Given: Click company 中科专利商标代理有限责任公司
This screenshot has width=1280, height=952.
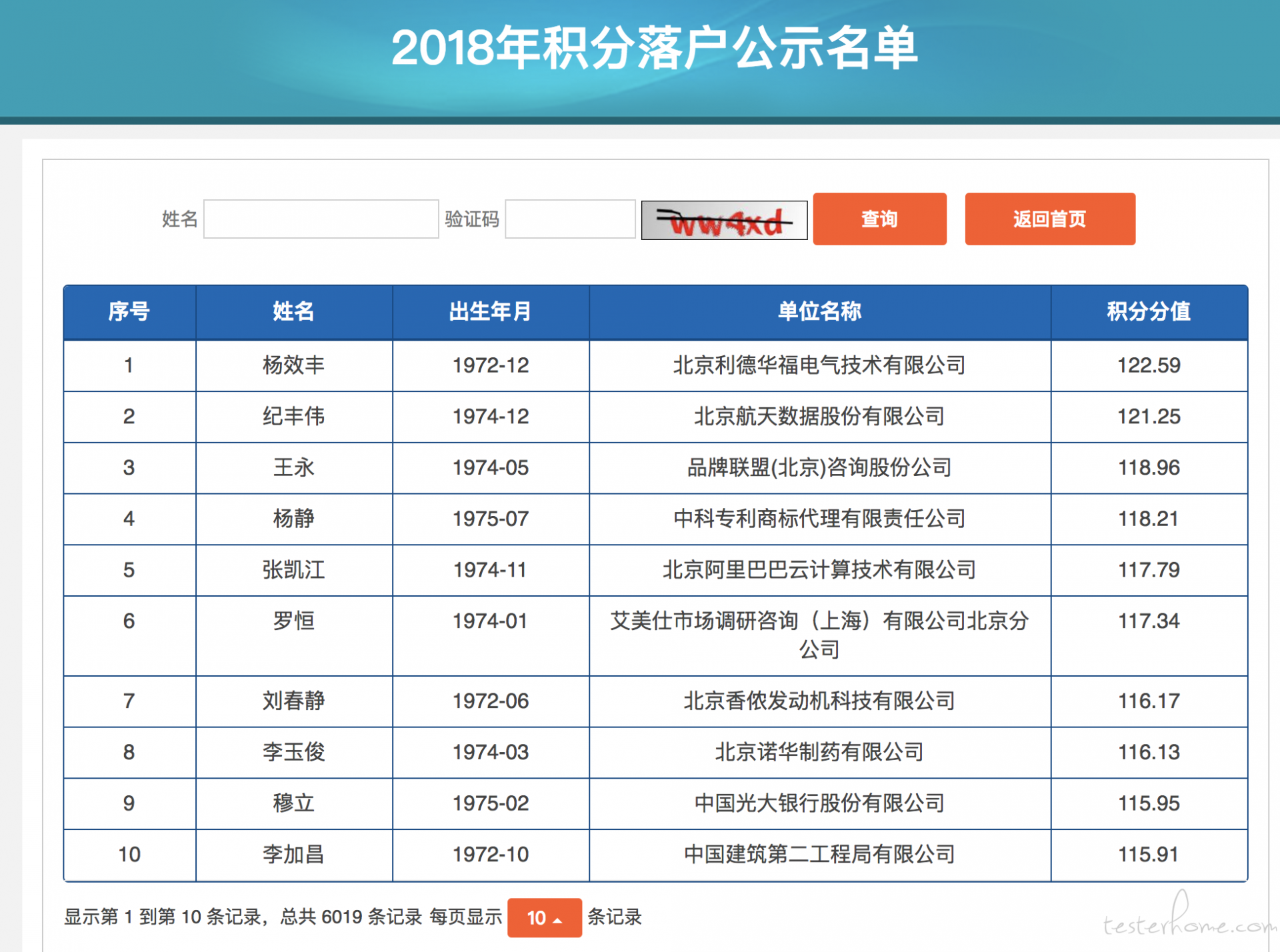Looking at the screenshot, I should (819, 519).
